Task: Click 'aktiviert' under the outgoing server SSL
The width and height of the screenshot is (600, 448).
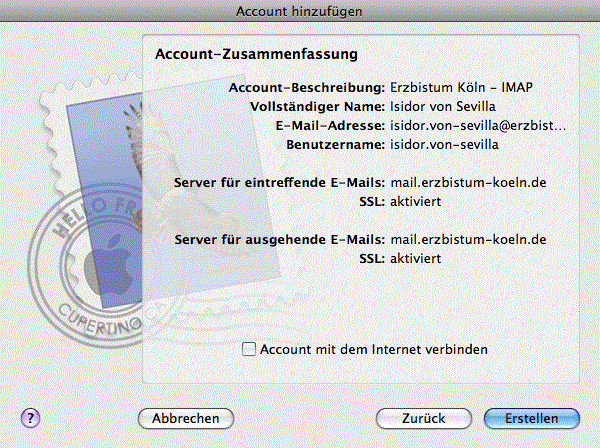Action: pyautogui.click(x=416, y=259)
